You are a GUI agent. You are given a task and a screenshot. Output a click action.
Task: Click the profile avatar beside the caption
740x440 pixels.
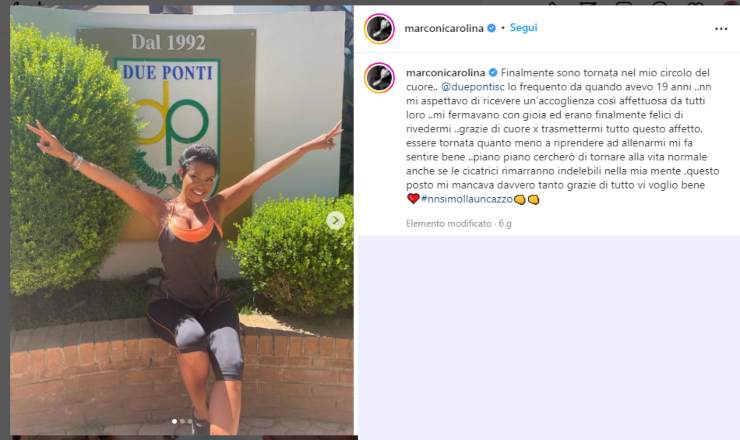click(x=379, y=77)
